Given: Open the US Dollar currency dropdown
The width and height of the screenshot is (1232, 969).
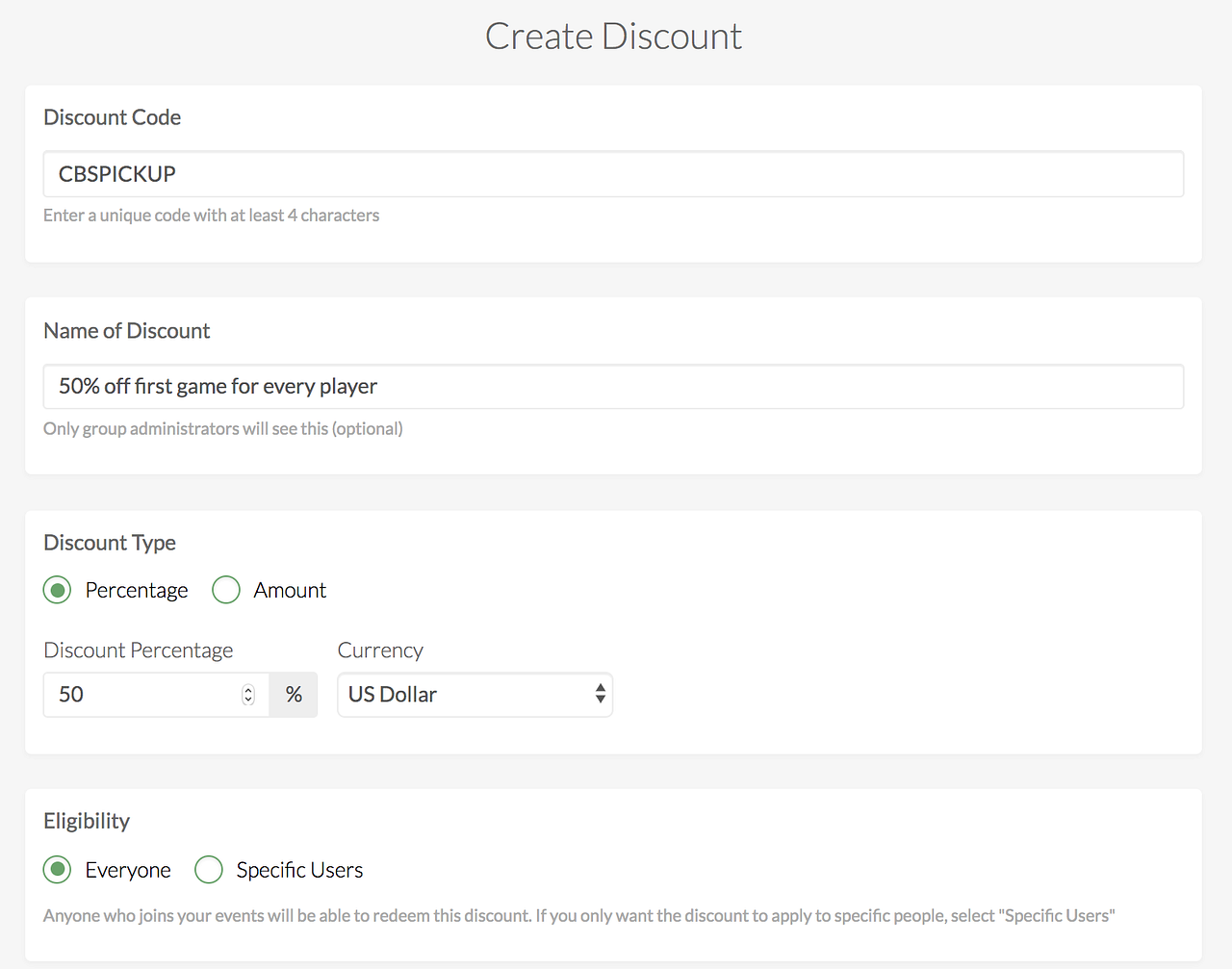Looking at the screenshot, I should coord(475,695).
